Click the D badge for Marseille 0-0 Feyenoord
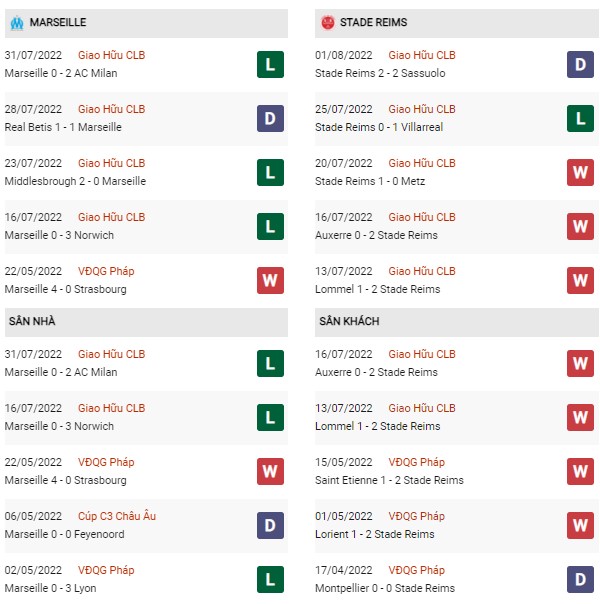 [270, 525]
